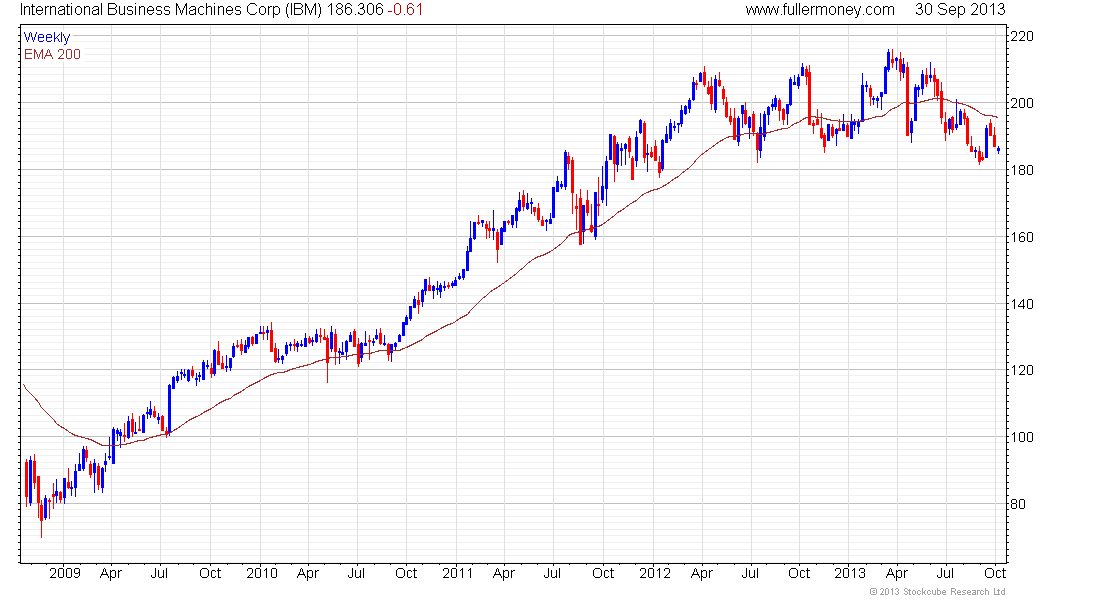Screen dimensions: 1100x600
Task: Click the 2012 time axis label
Action: 655,573
